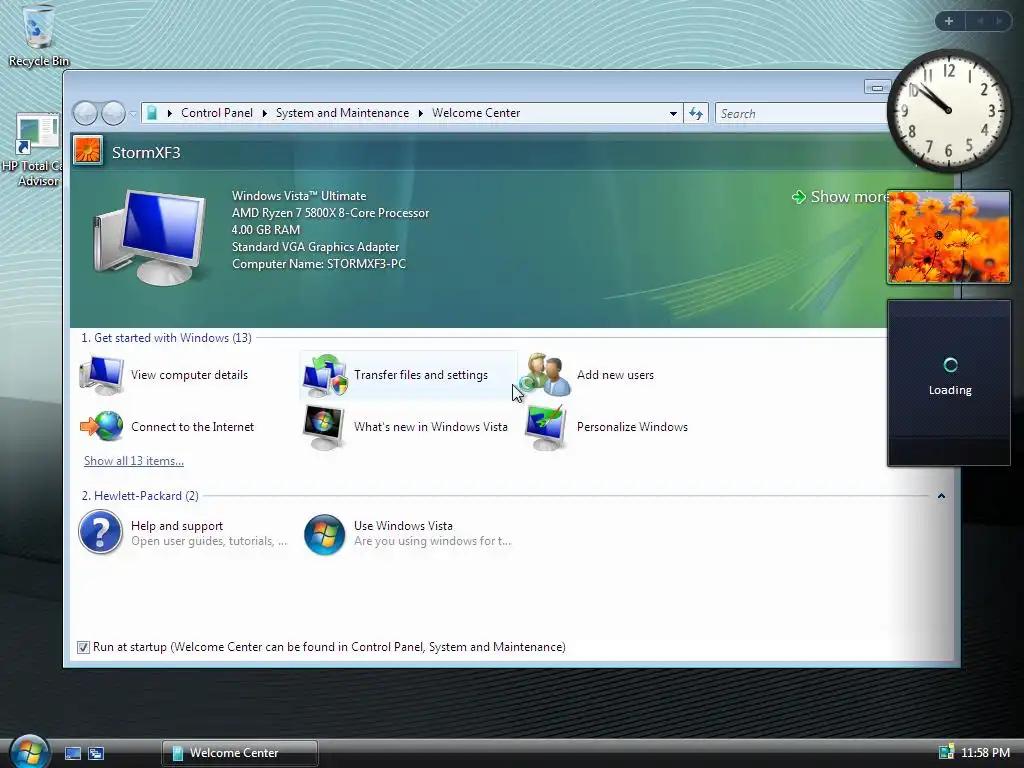
Task: Uncheck the Run at startup checkbox
Action: pos(83,647)
